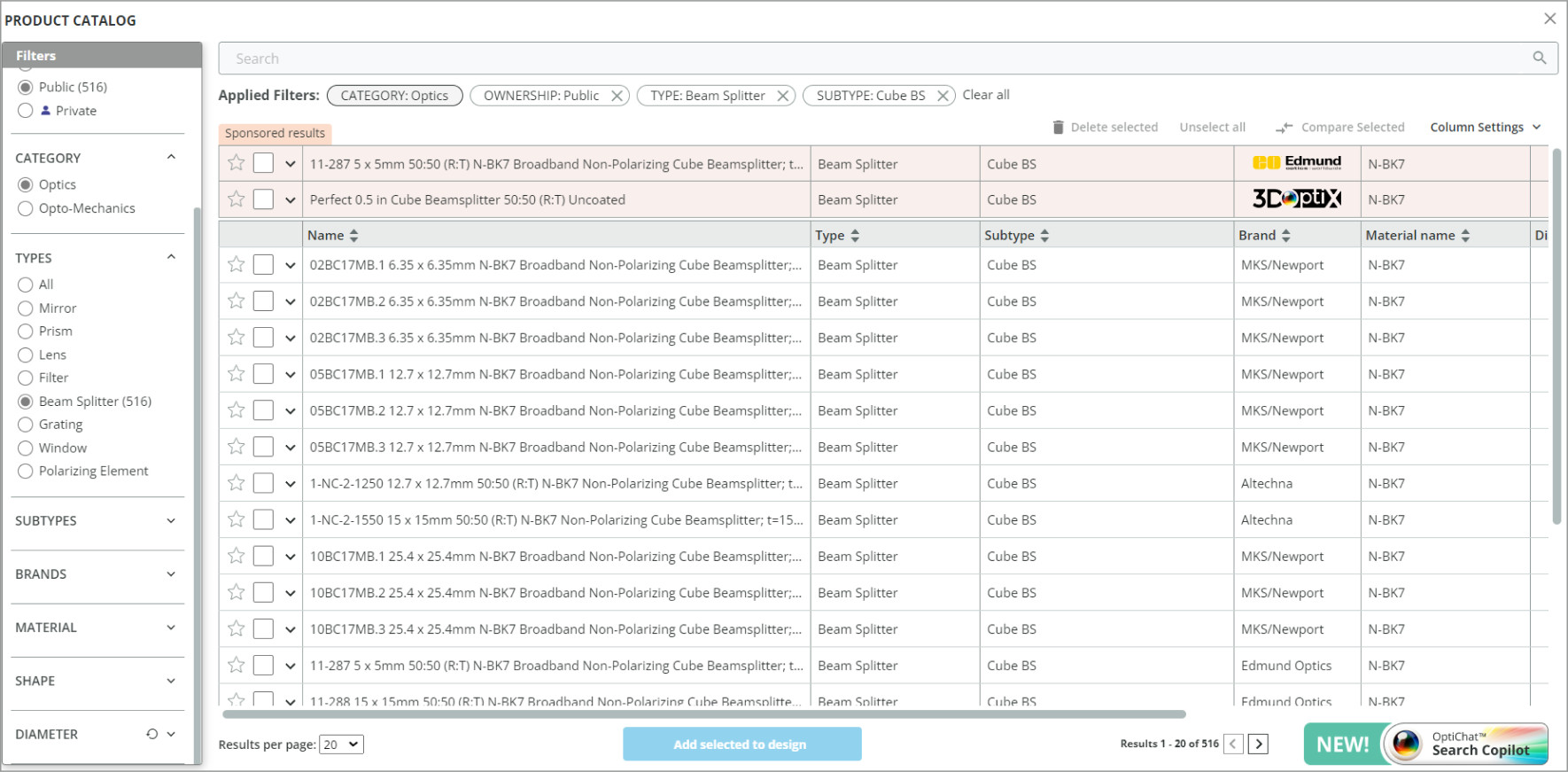Remove the OWNERSHIP: Public filter chip
1568x772 pixels.
[x=617, y=96]
